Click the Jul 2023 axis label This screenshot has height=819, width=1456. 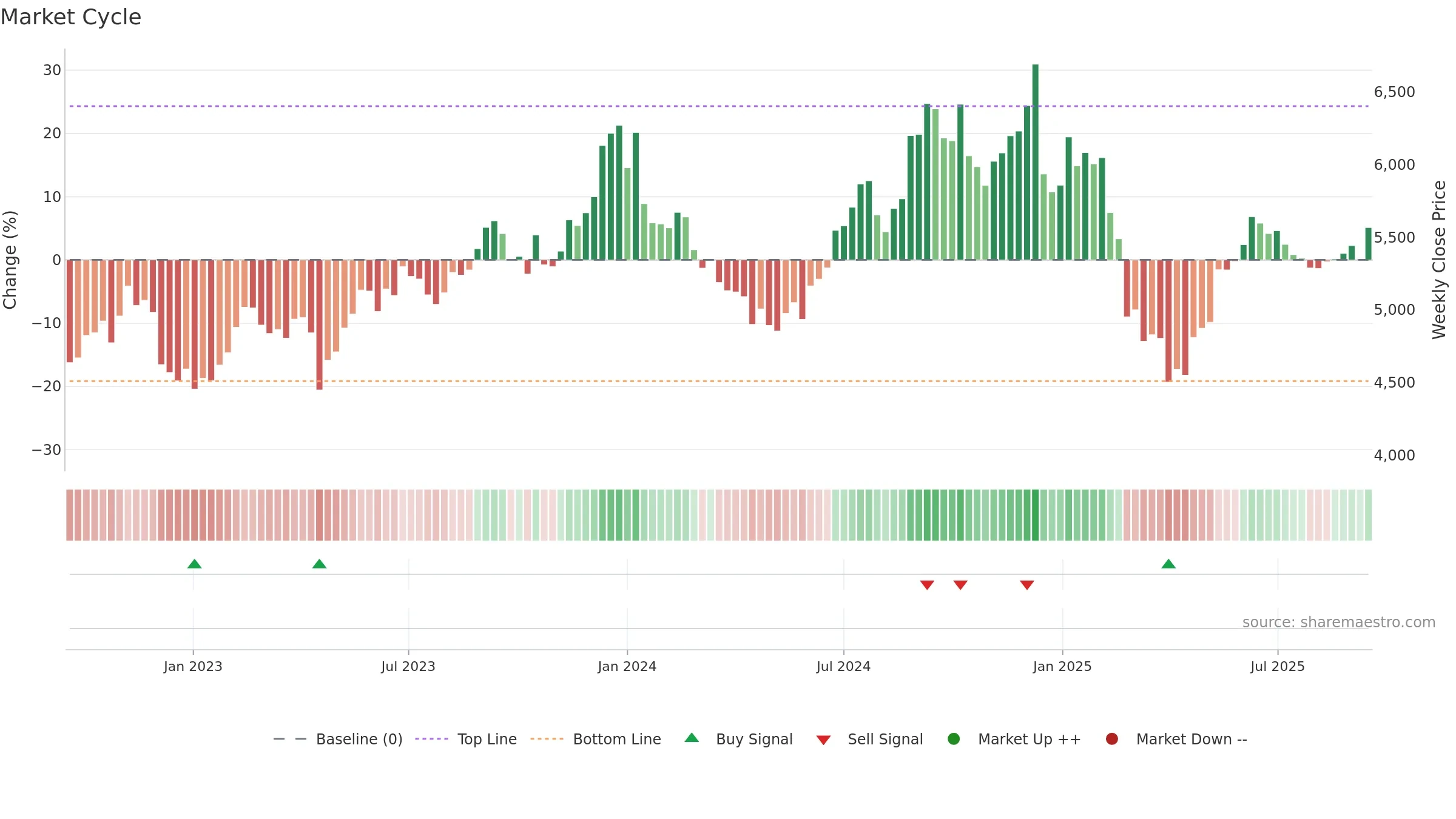pos(408,666)
